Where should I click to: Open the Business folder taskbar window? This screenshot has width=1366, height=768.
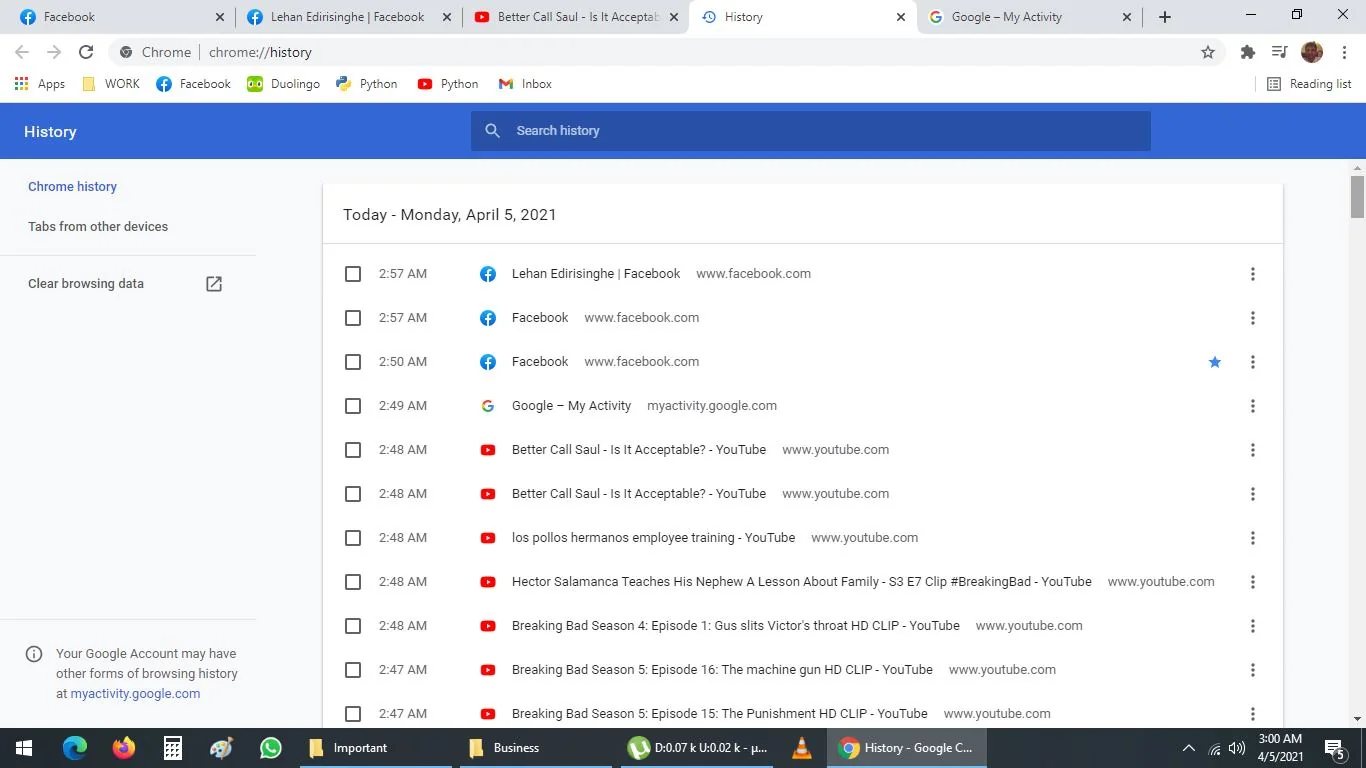pyautogui.click(x=535, y=748)
